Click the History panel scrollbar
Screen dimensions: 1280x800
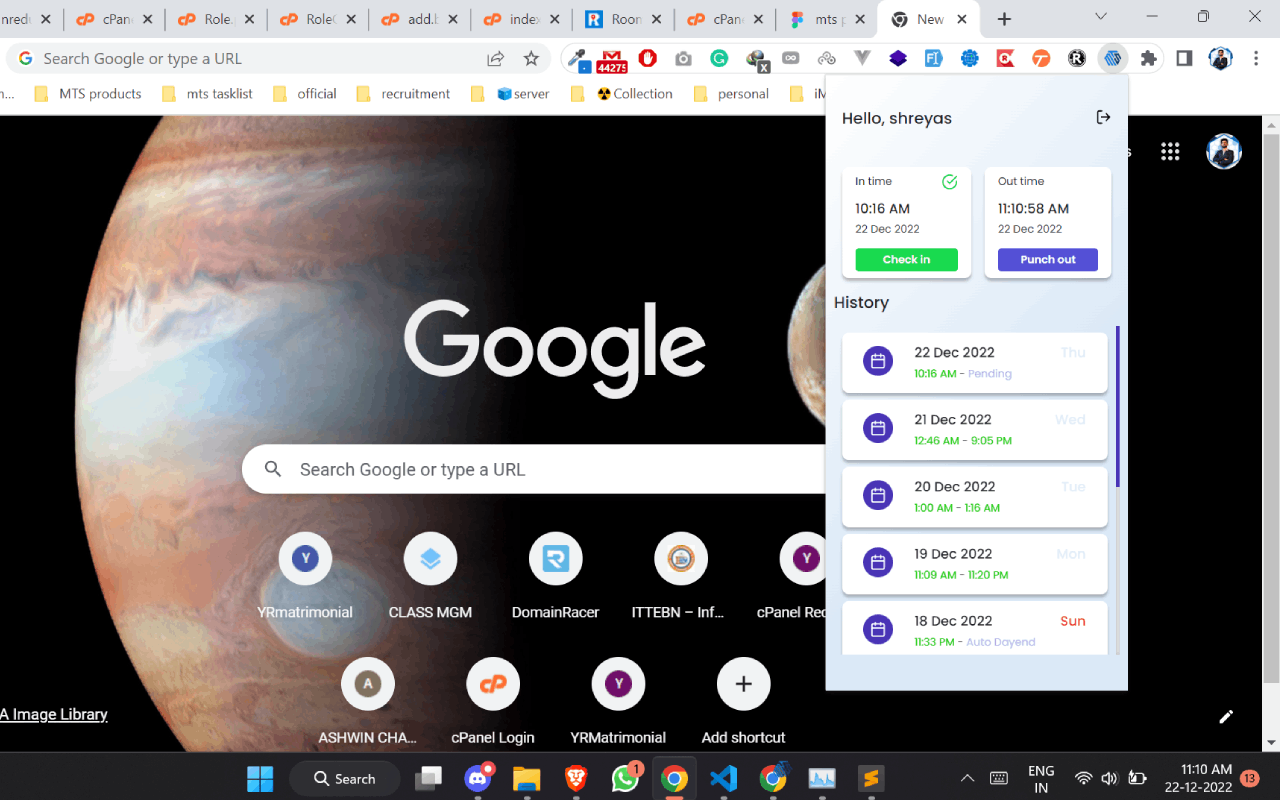click(x=1117, y=406)
